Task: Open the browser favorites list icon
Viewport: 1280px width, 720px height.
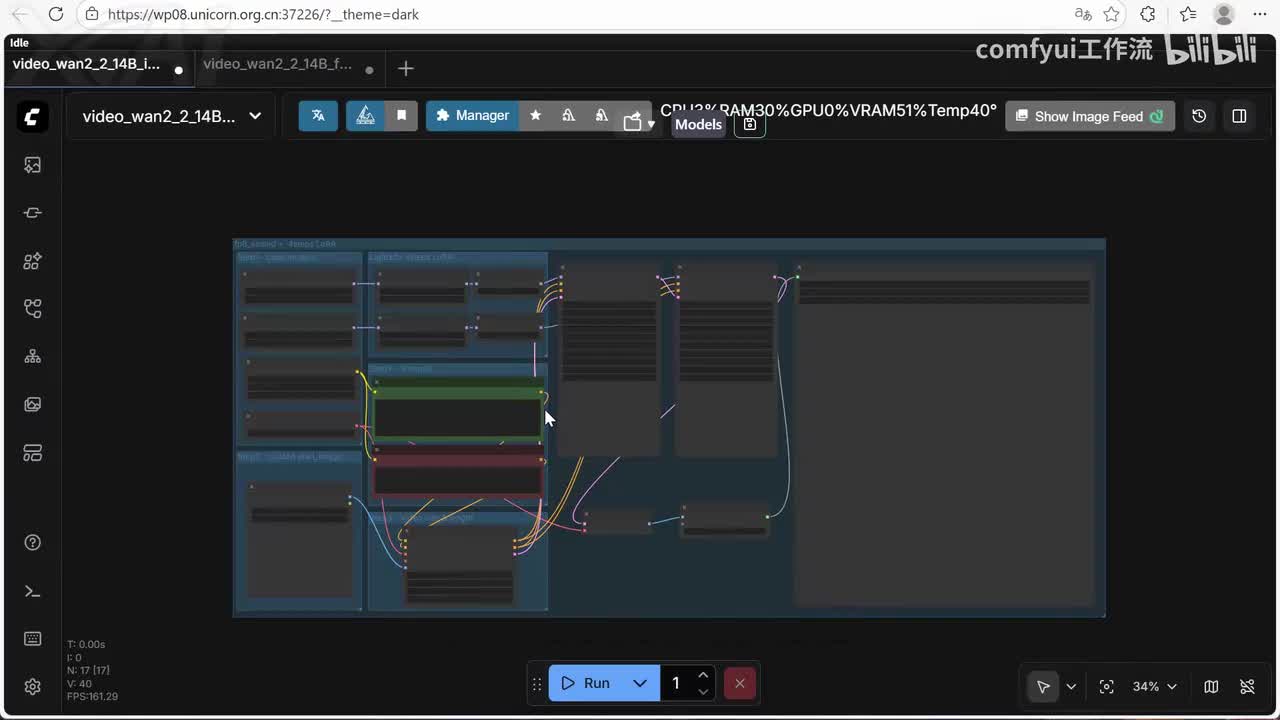Action: 1188,14
